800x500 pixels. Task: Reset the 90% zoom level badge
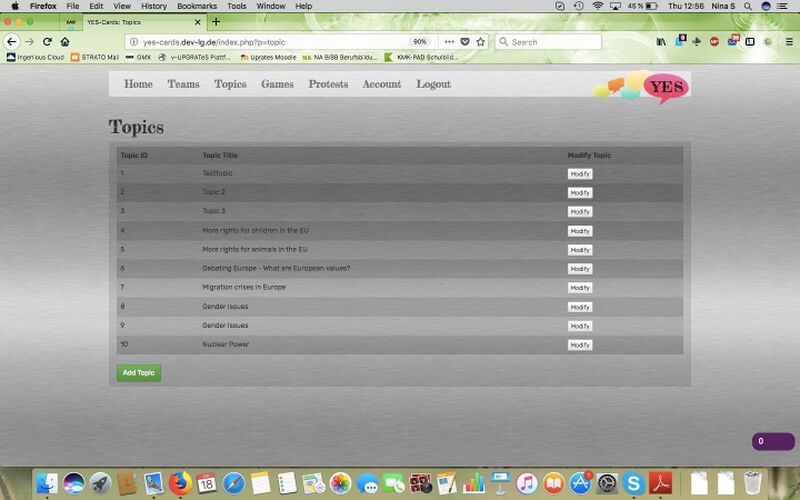coord(419,42)
